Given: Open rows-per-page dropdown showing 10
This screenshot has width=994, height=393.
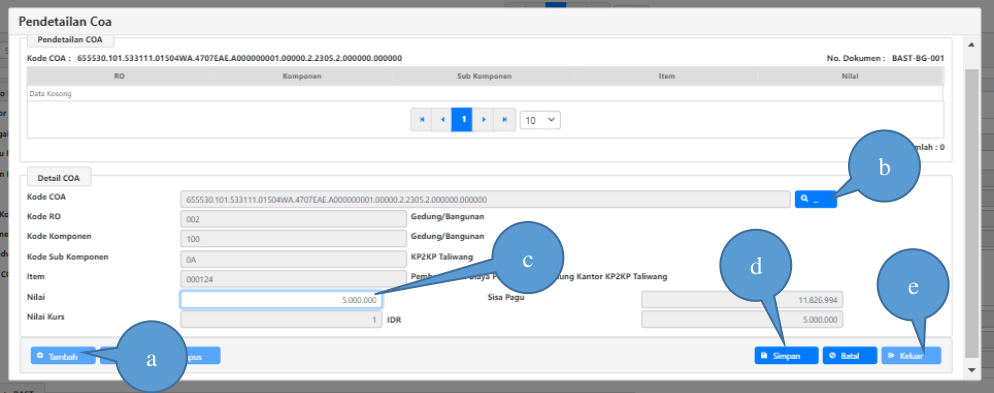Looking at the screenshot, I should [540, 120].
